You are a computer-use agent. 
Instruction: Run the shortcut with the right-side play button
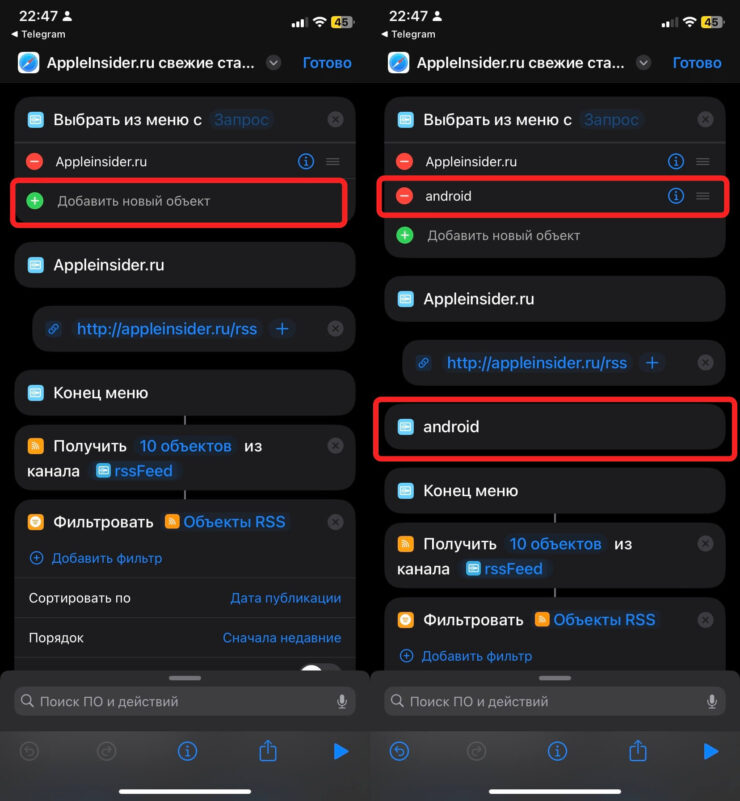tap(710, 751)
